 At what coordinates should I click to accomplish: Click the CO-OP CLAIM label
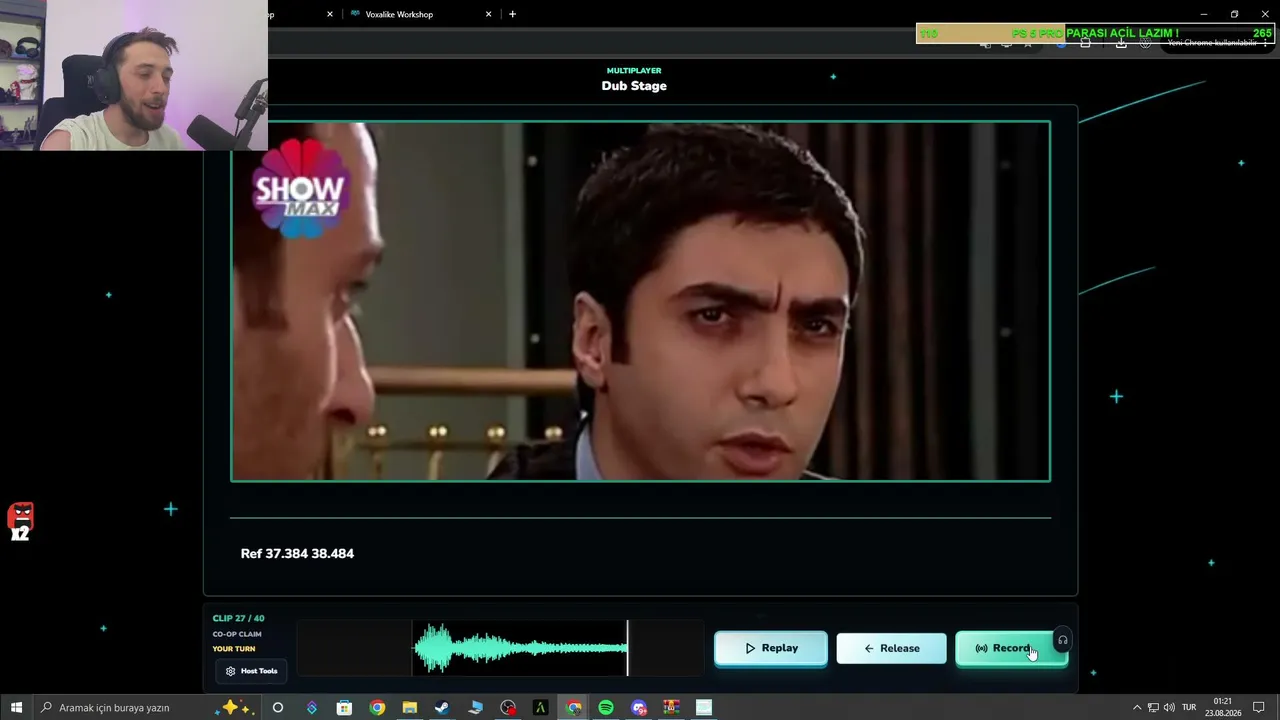point(237,634)
